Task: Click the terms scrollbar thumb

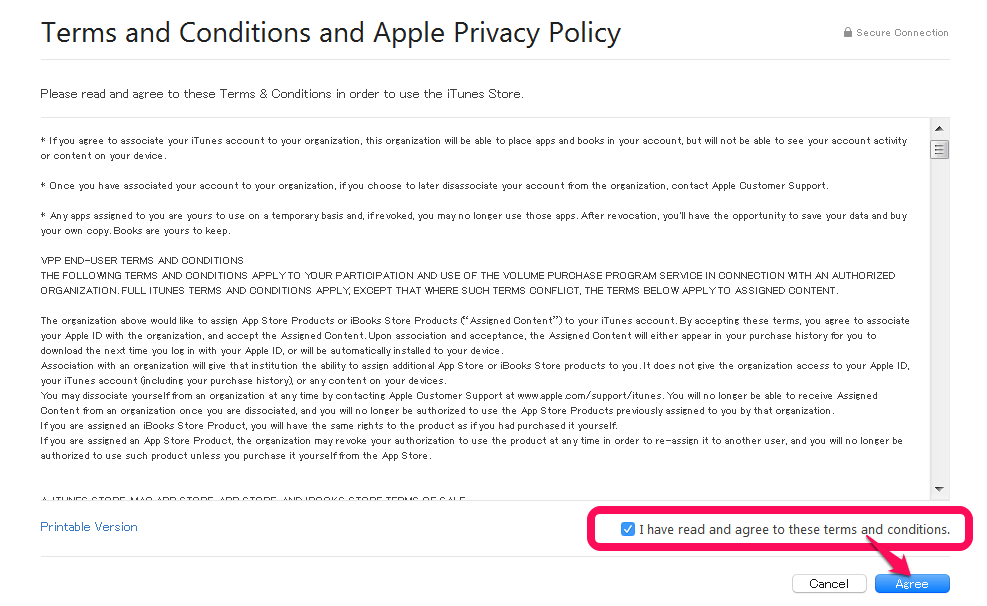Action: click(x=939, y=150)
